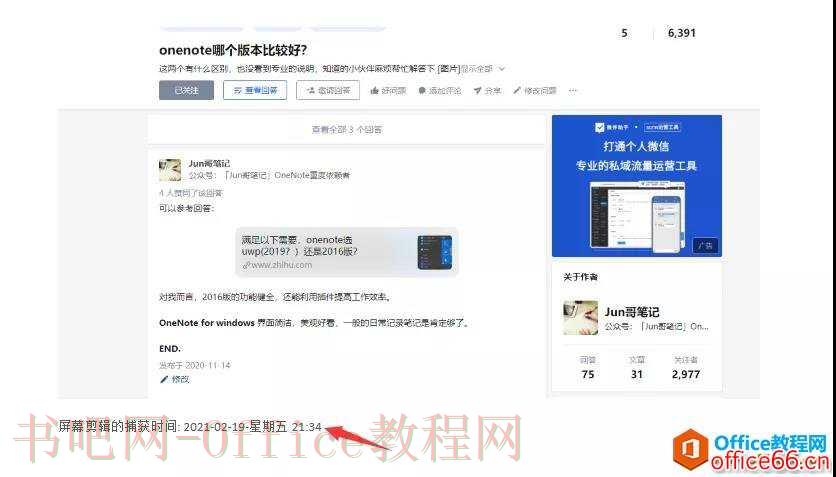Click the 关注者 2,977 count
Image resolution: width=836 pixels, height=477 pixels.
[x=686, y=368]
